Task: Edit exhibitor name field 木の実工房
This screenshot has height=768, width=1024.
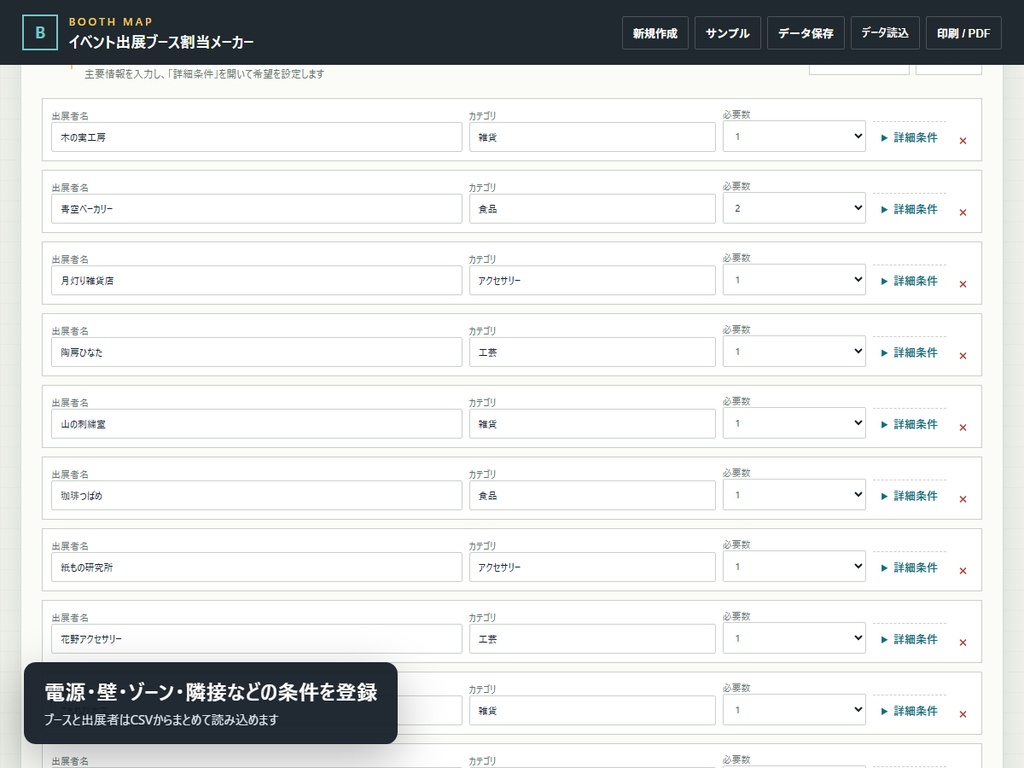Action: (257, 137)
